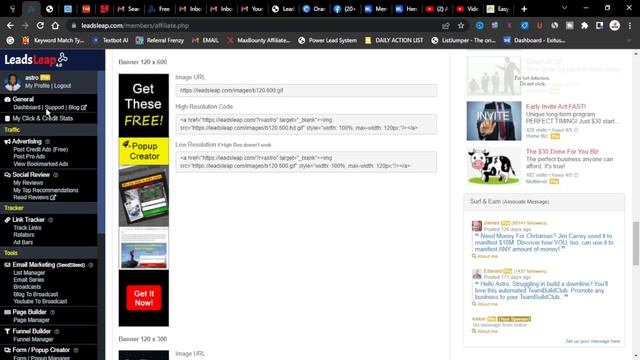This screenshot has width=640, height=360.
Task: Go back with the browser back arrow
Action: point(10,26)
